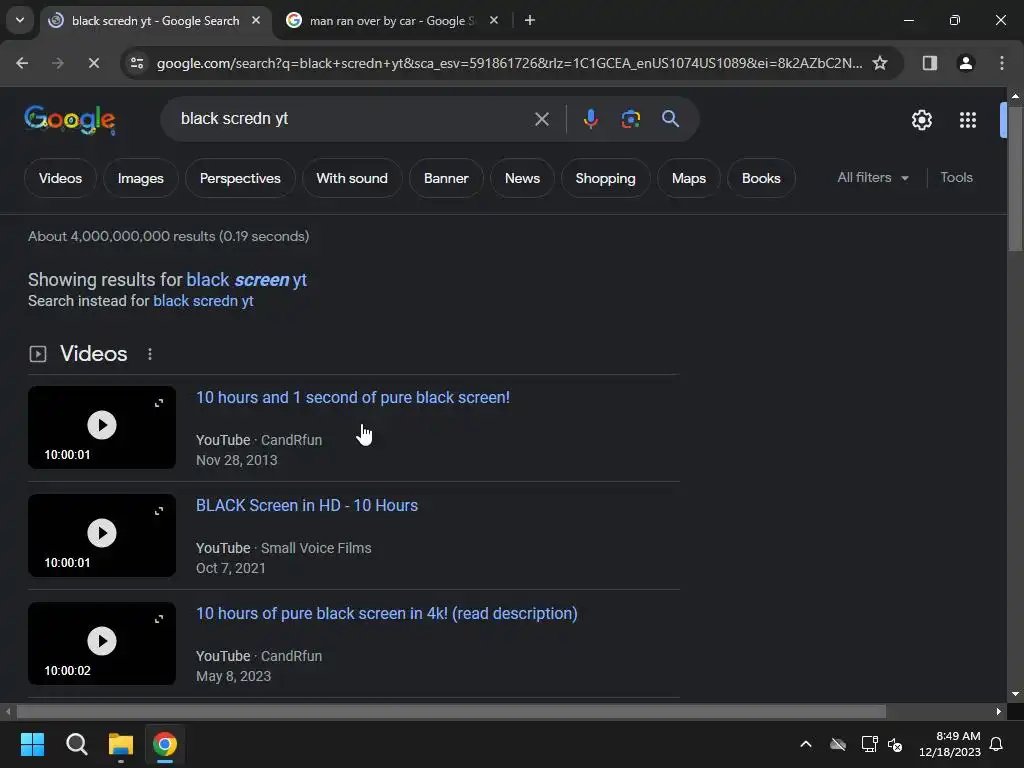Expand preview on 10:00:02 thumbnail
This screenshot has width=1024, height=768.
(x=159, y=618)
